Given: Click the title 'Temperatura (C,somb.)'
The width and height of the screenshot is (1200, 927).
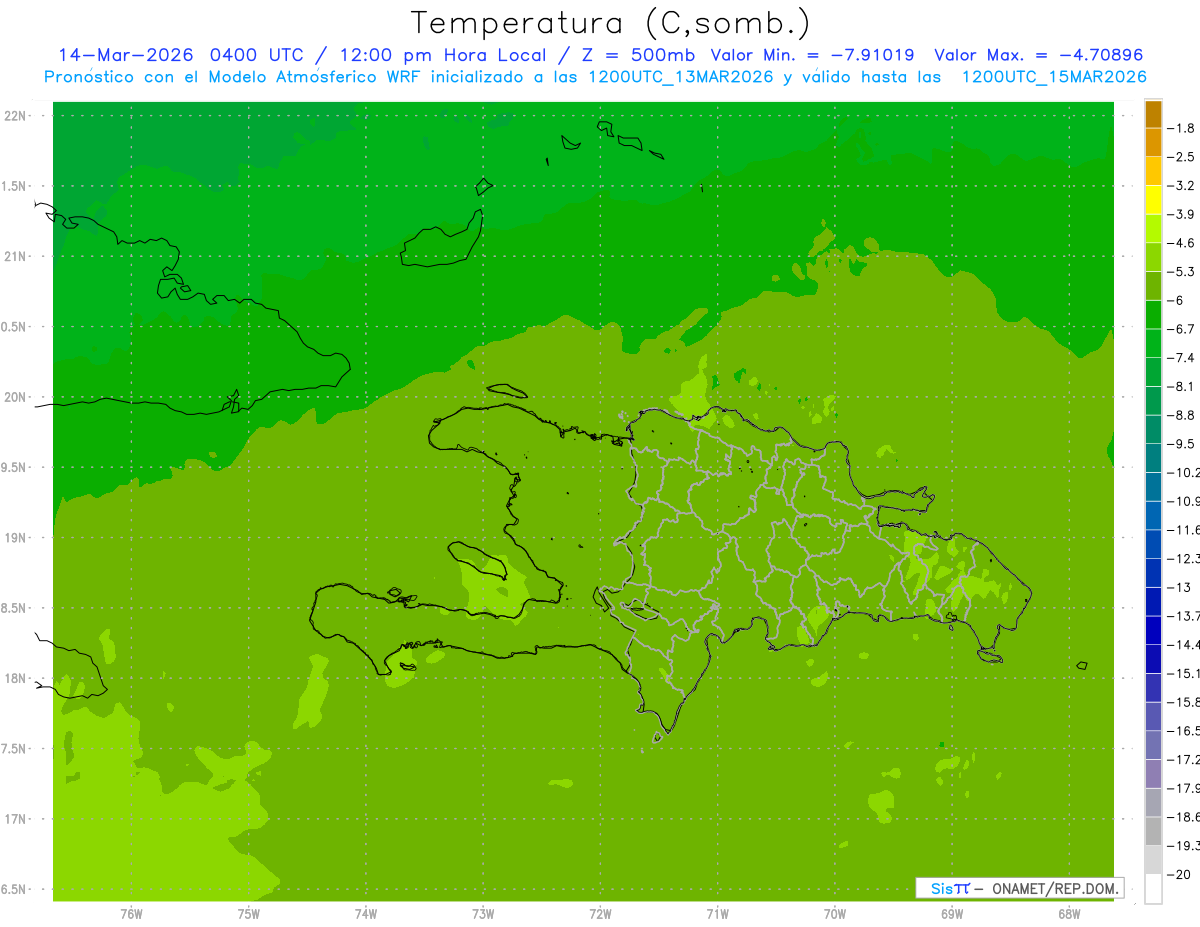Looking at the screenshot, I should pyautogui.click(x=609, y=22).
